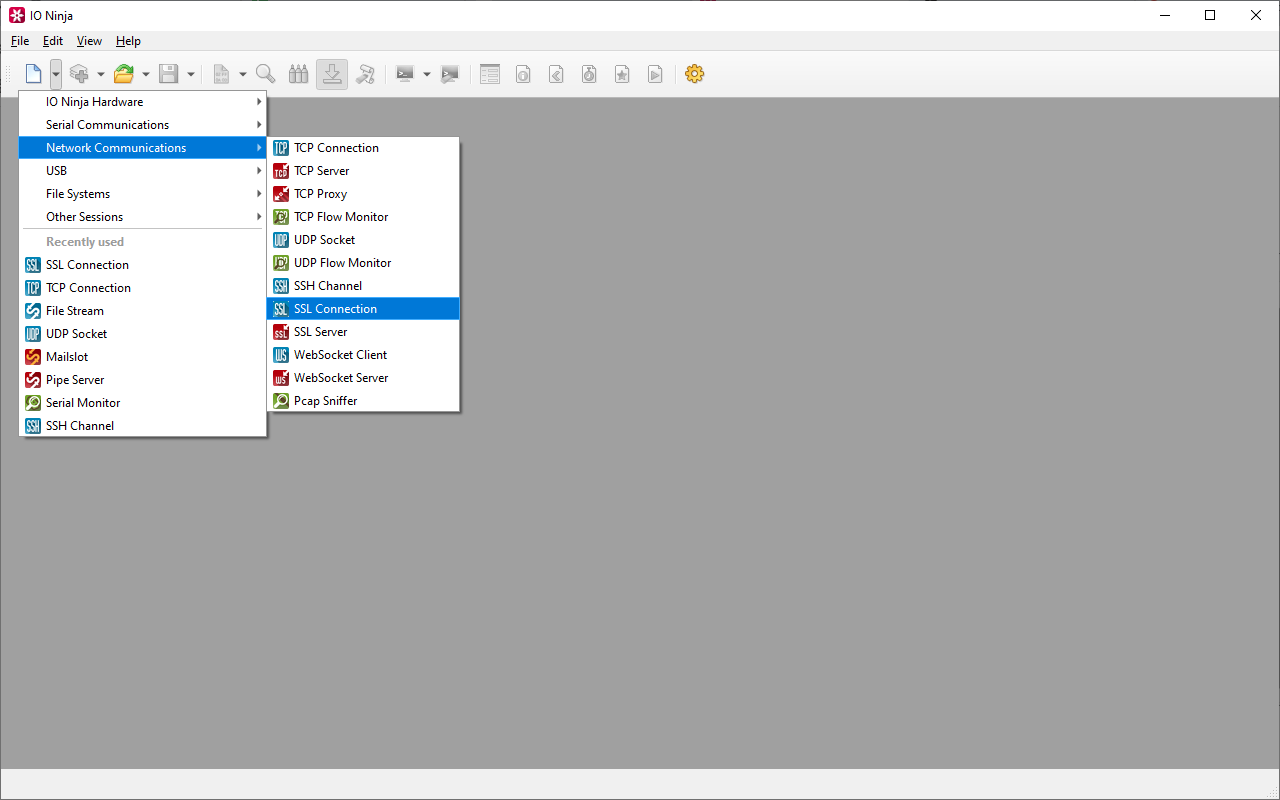Screen dimensions: 1280x800
Task: Click the greyed tools icon right of the download arrow
Action: 365,74
